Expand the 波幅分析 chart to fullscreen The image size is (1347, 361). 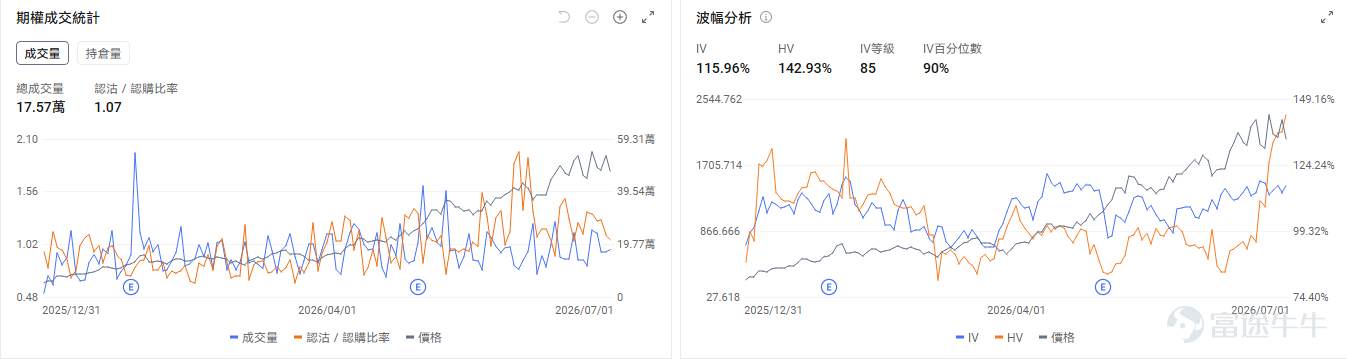click(x=1327, y=18)
